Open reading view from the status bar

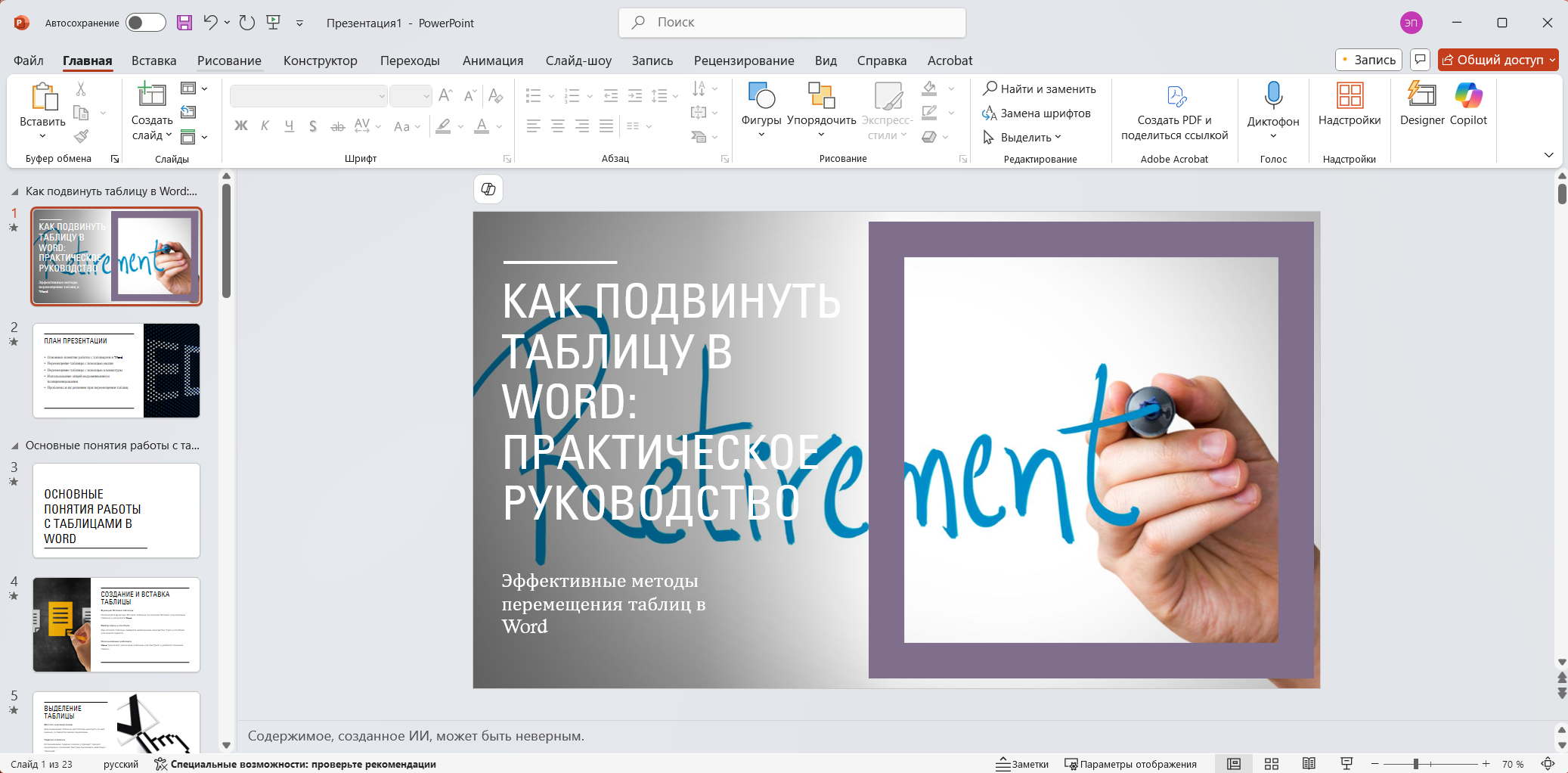pyautogui.click(x=1310, y=764)
